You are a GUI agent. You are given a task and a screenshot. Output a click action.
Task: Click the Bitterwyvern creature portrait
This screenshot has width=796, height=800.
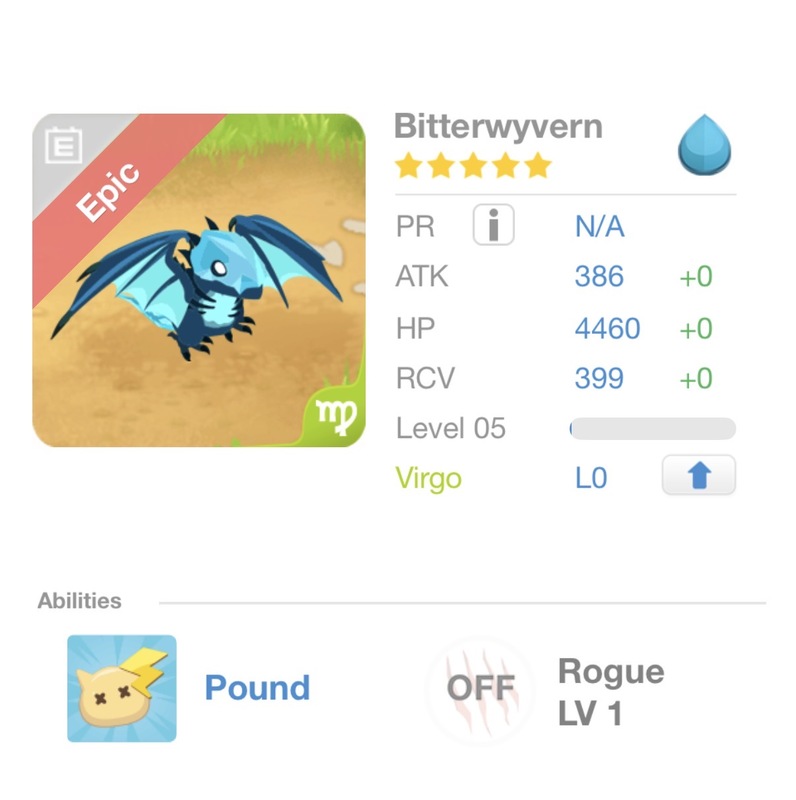click(199, 280)
